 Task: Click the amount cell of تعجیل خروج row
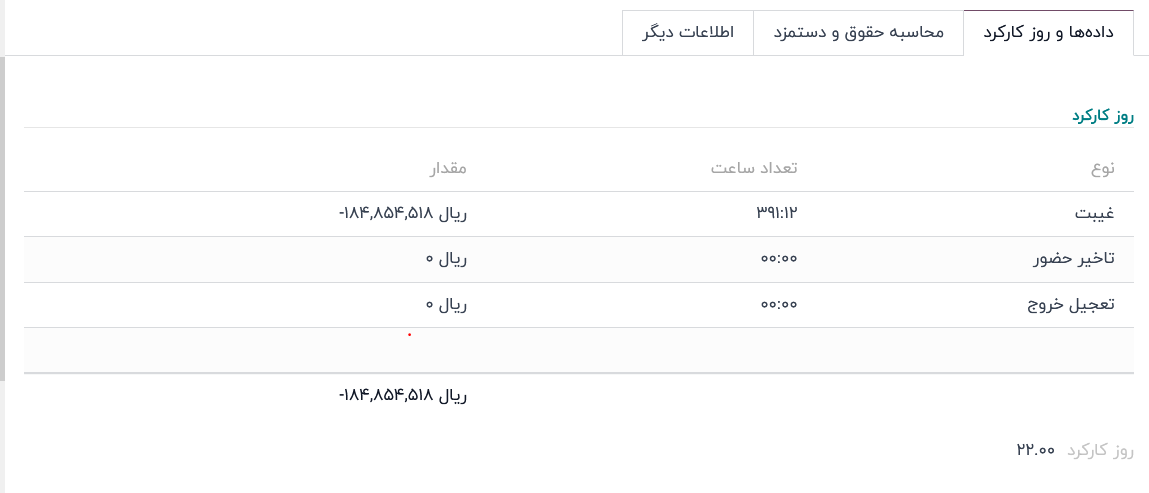446,304
